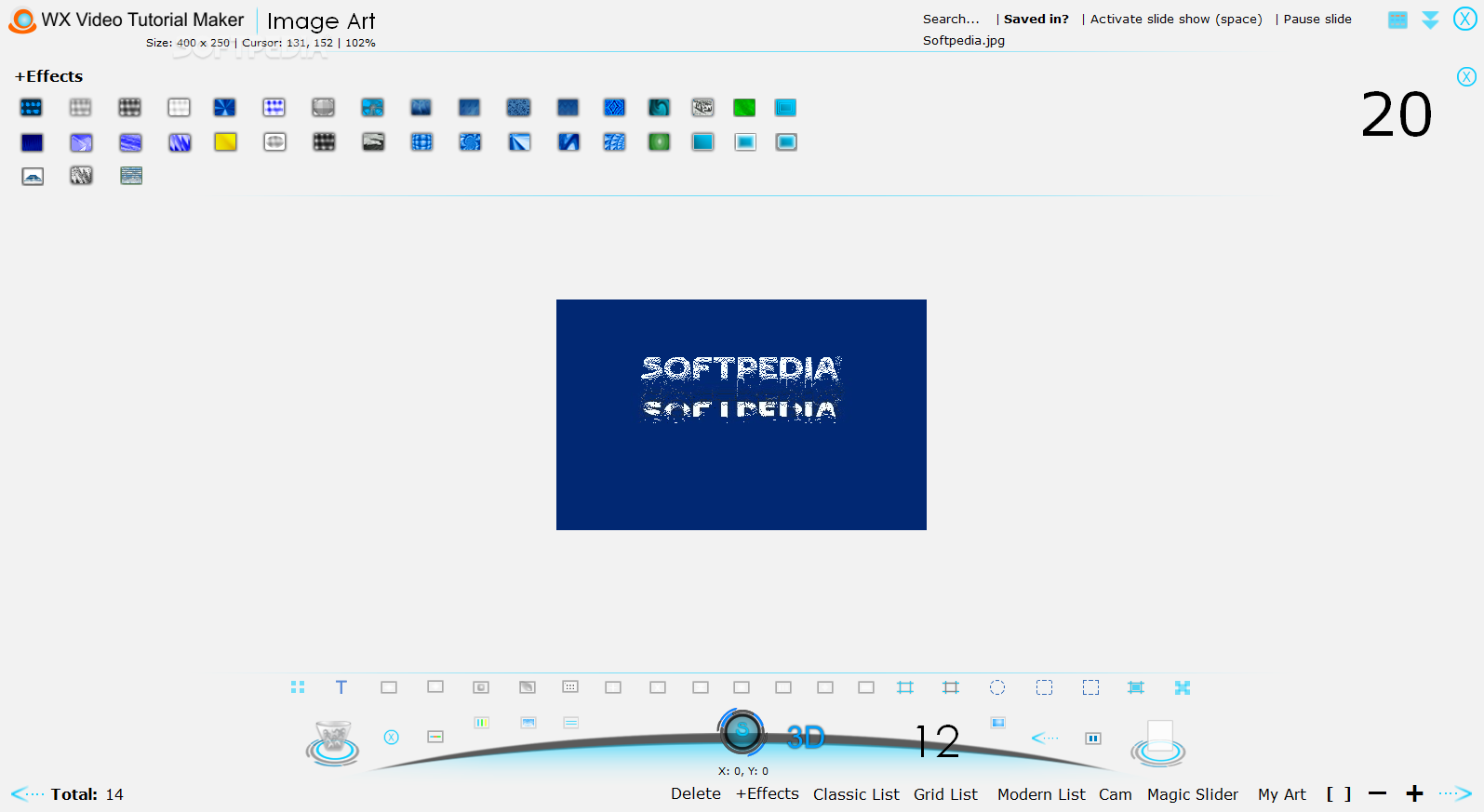Apply the solid dark navy effect

click(32, 142)
